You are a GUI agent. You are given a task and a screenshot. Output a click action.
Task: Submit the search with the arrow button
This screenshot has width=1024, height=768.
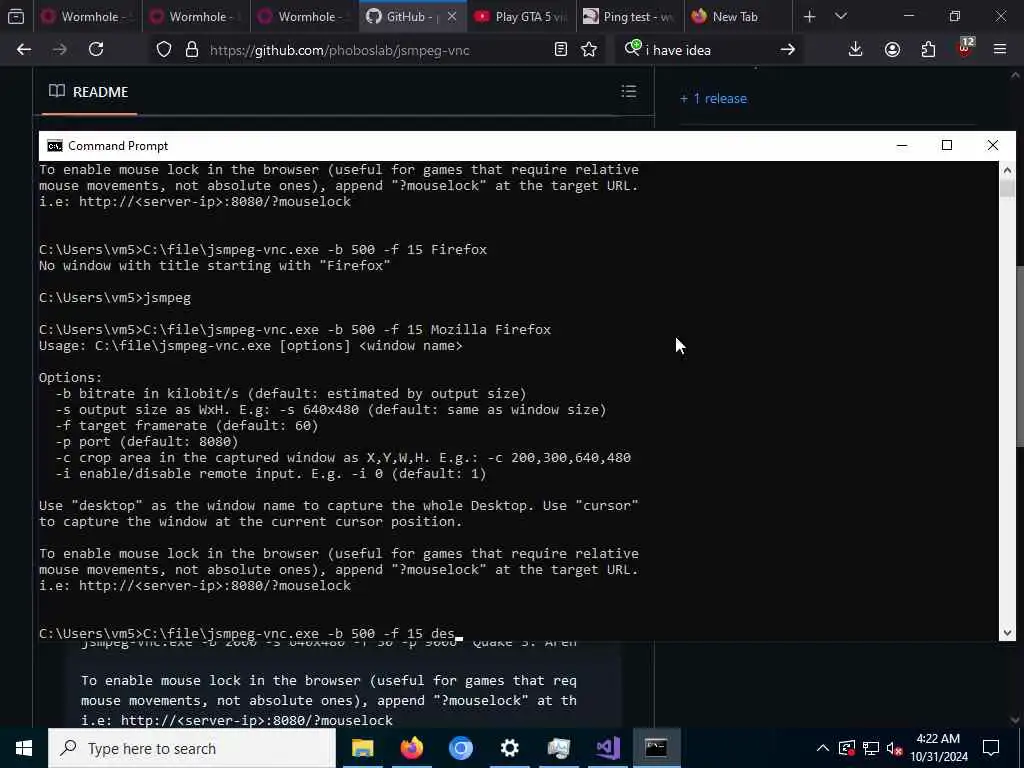click(x=788, y=50)
